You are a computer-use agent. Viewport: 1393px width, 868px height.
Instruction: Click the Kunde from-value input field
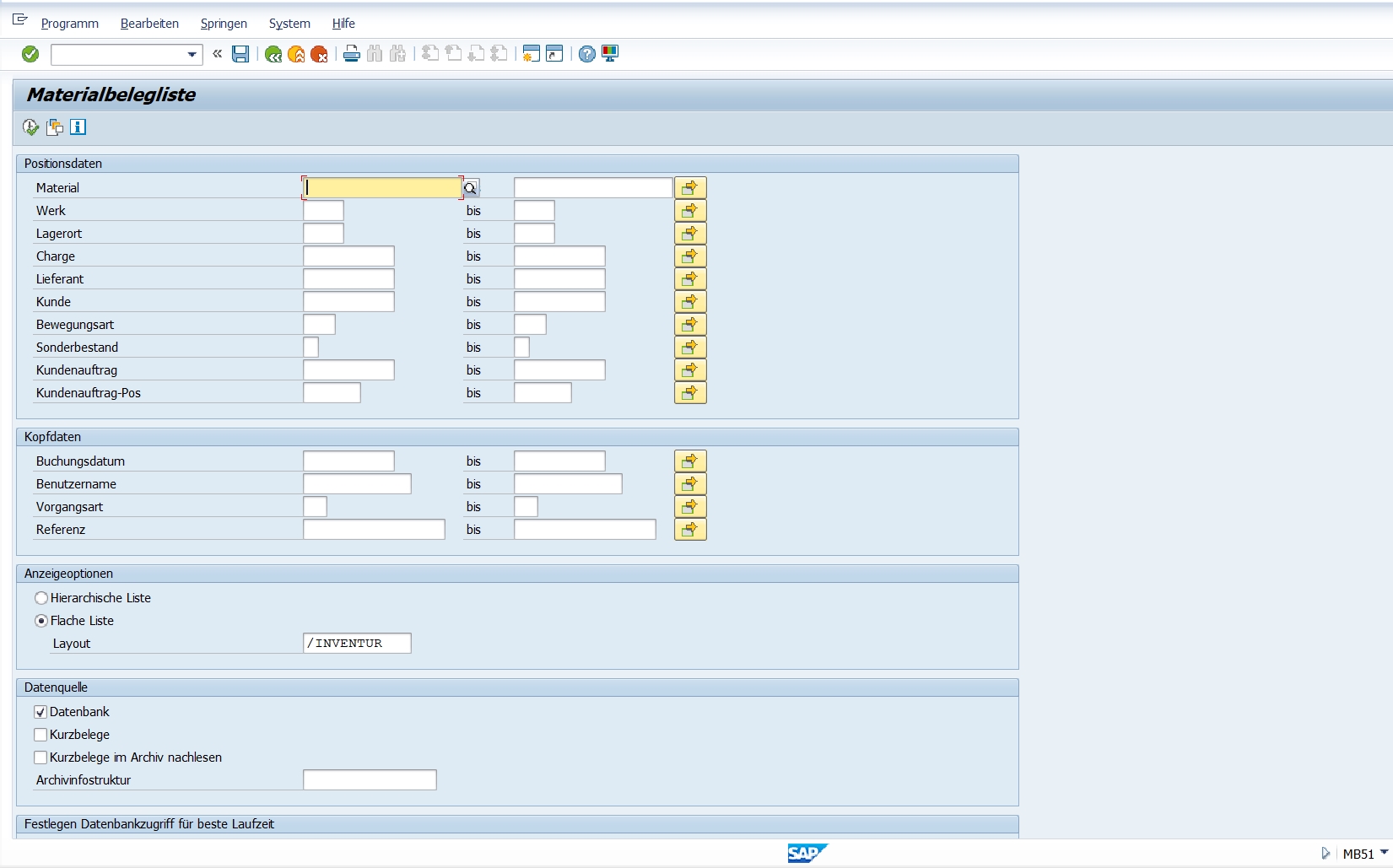pos(348,301)
